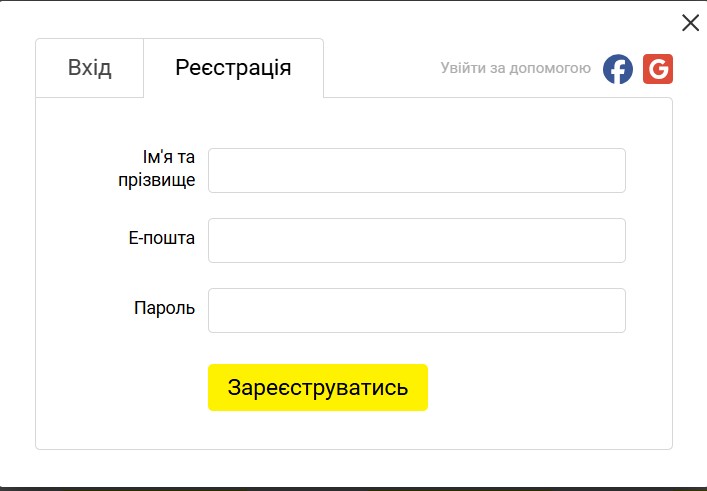This screenshot has width=707, height=491.
Task: Submit with the Зареєструватись button
Action: [318, 387]
